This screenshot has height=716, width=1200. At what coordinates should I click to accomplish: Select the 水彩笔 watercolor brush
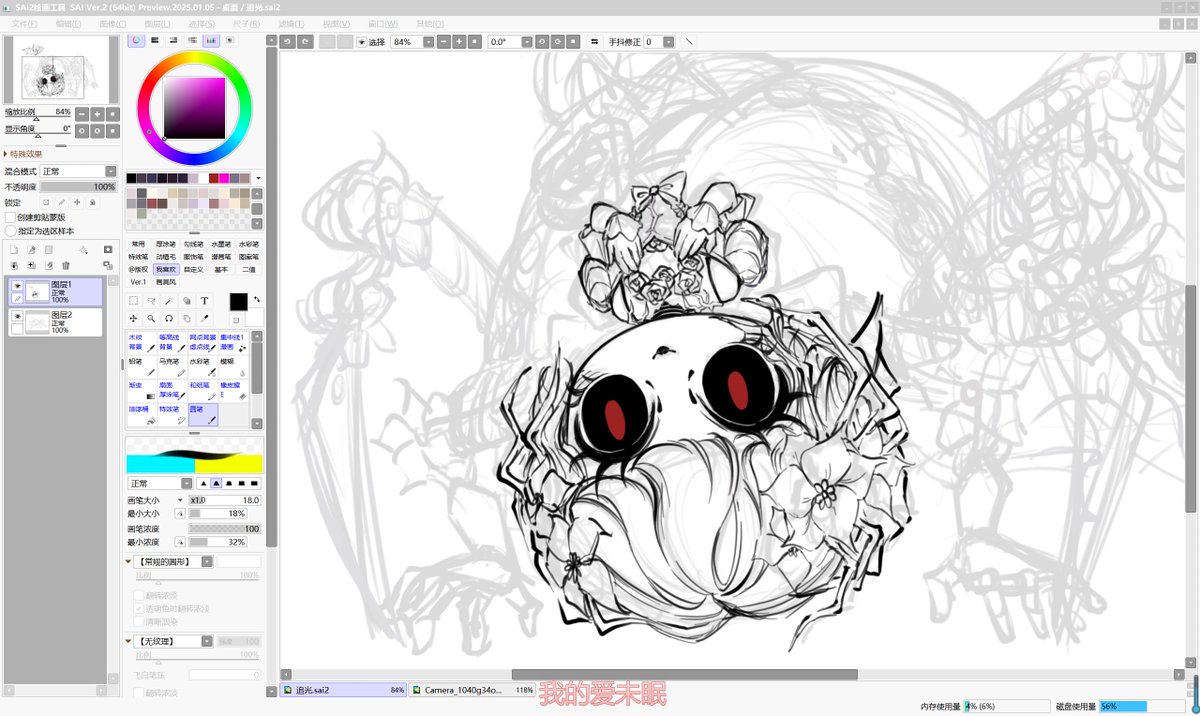pyautogui.click(x=202, y=367)
